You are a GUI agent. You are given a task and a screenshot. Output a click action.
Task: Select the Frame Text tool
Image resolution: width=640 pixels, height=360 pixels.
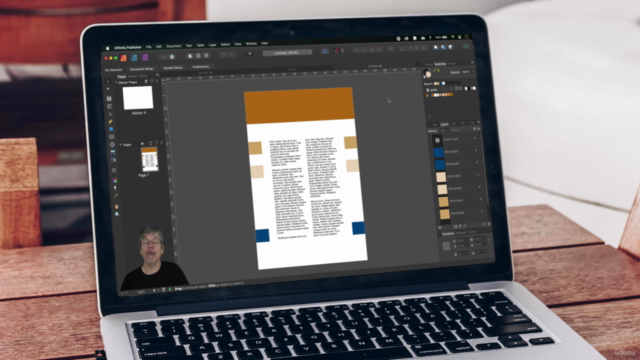pos(109,98)
